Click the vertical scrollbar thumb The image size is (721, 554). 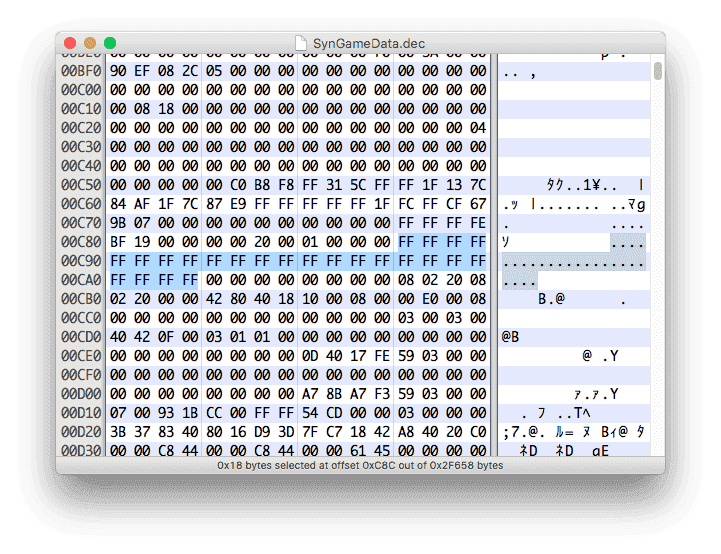(658, 71)
